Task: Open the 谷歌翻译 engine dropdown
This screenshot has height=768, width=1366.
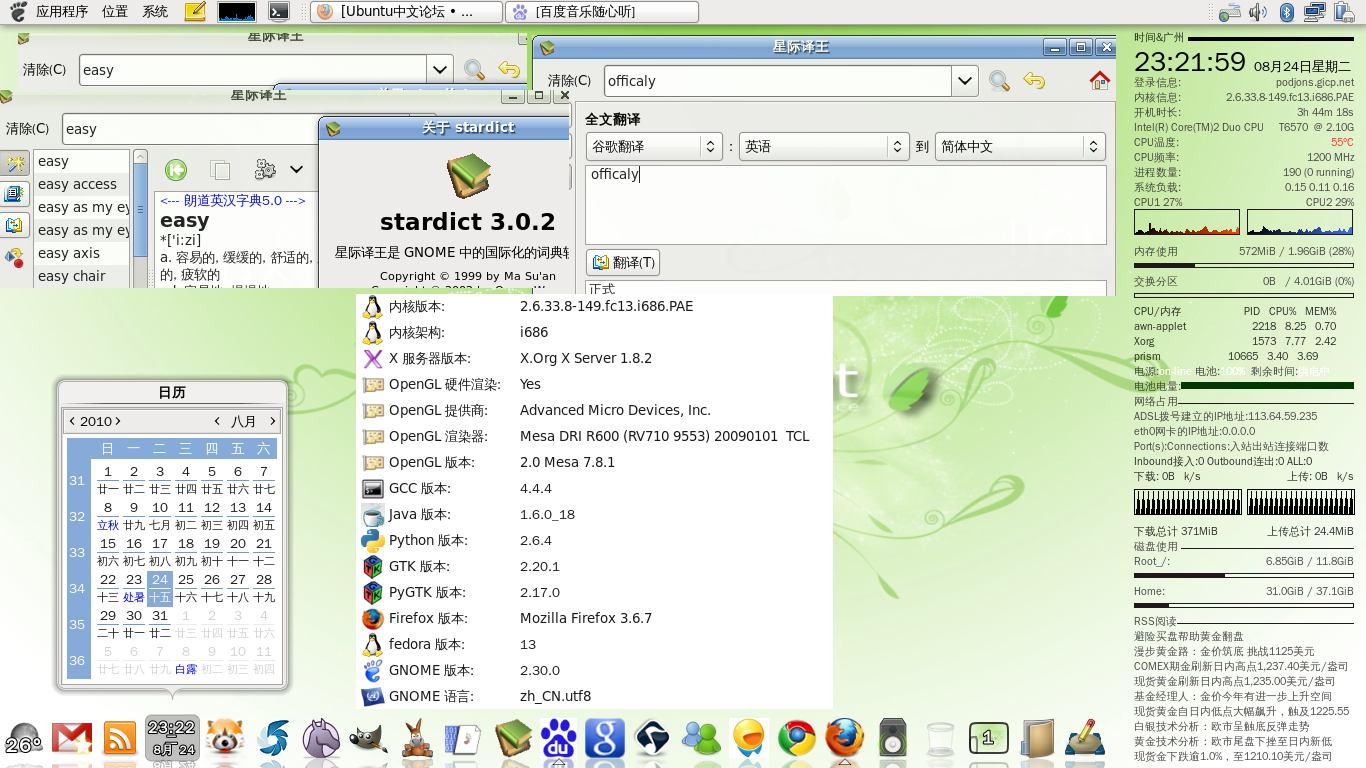Action: pyautogui.click(x=655, y=146)
